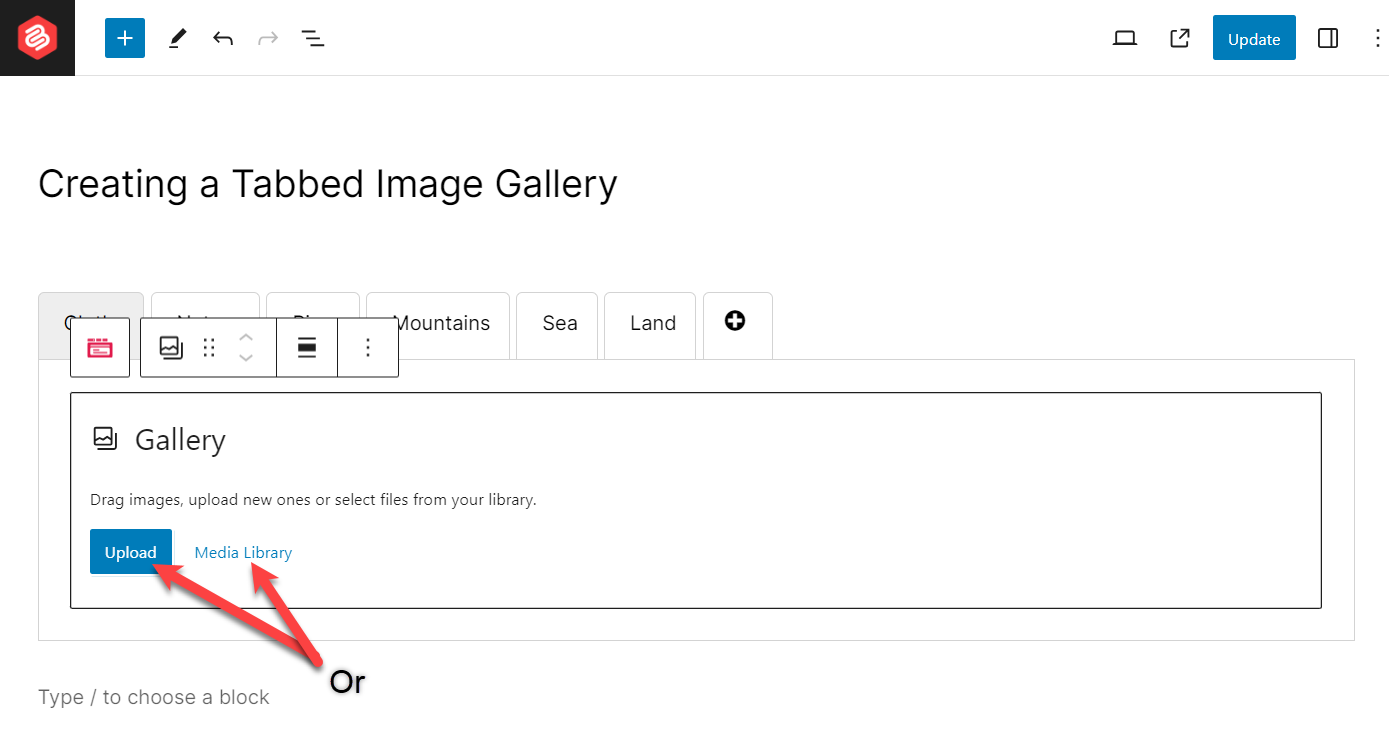Open the editor Options menu at top right
Viewport: 1389px width, 747px height.
coord(1377,37)
